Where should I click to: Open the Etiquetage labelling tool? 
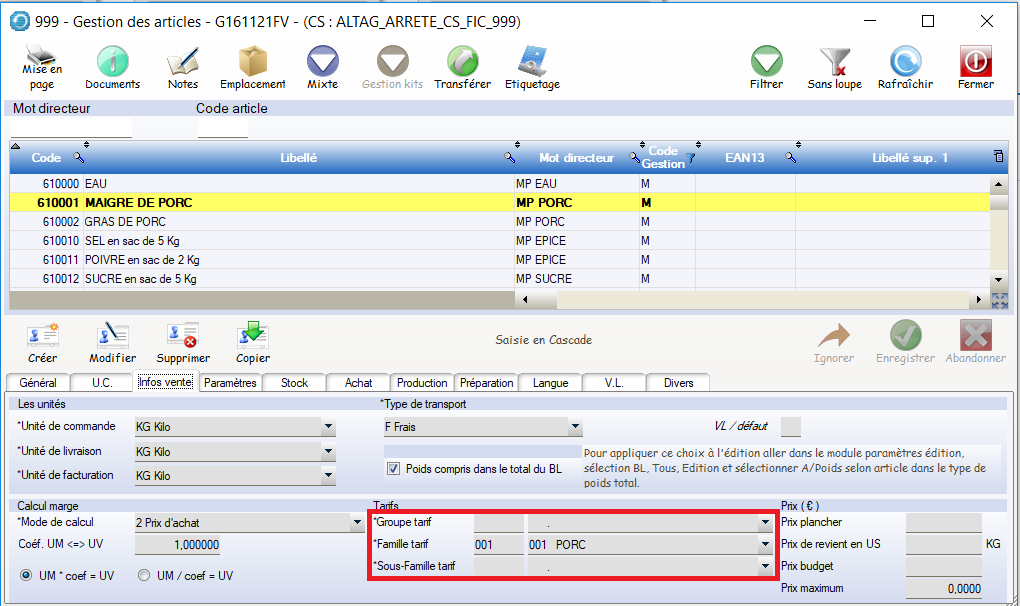tap(532, 62)
